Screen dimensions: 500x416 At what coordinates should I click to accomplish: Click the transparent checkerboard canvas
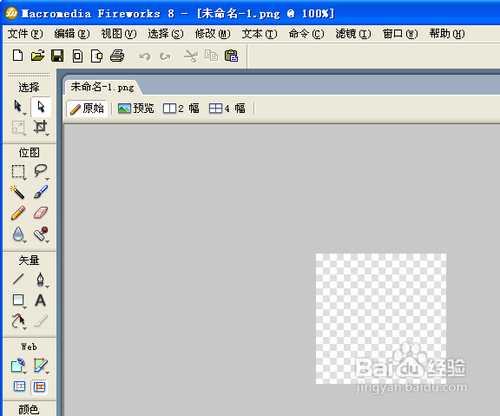point(381,319)
